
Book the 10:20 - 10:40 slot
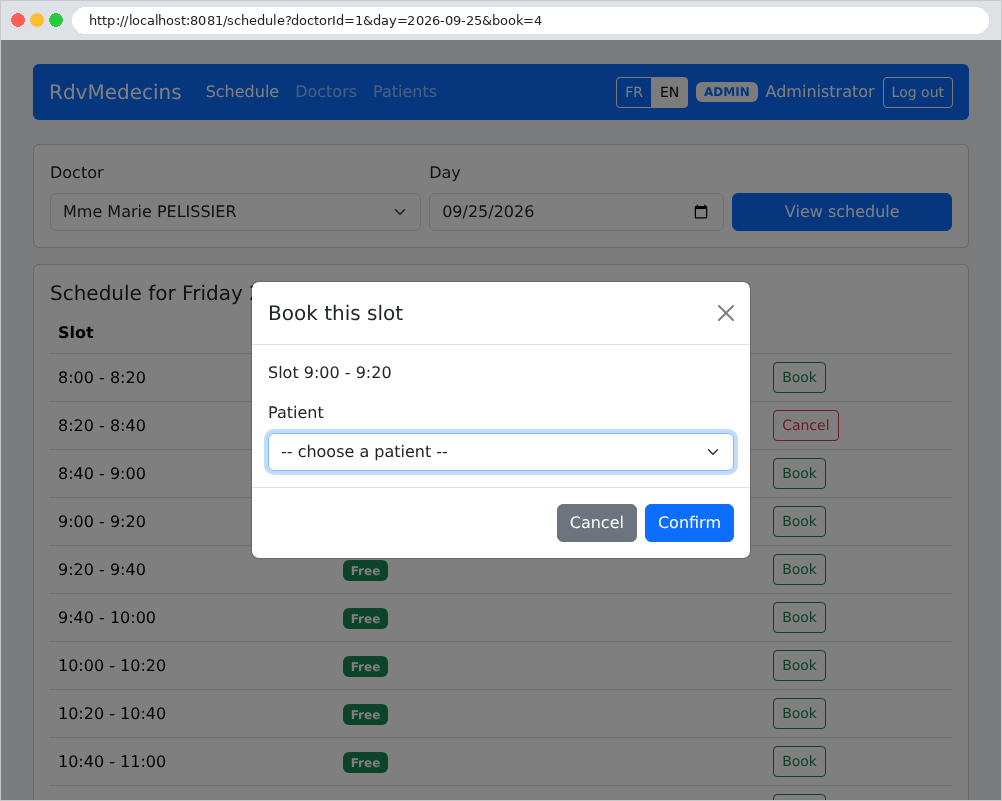coord(799,713)
